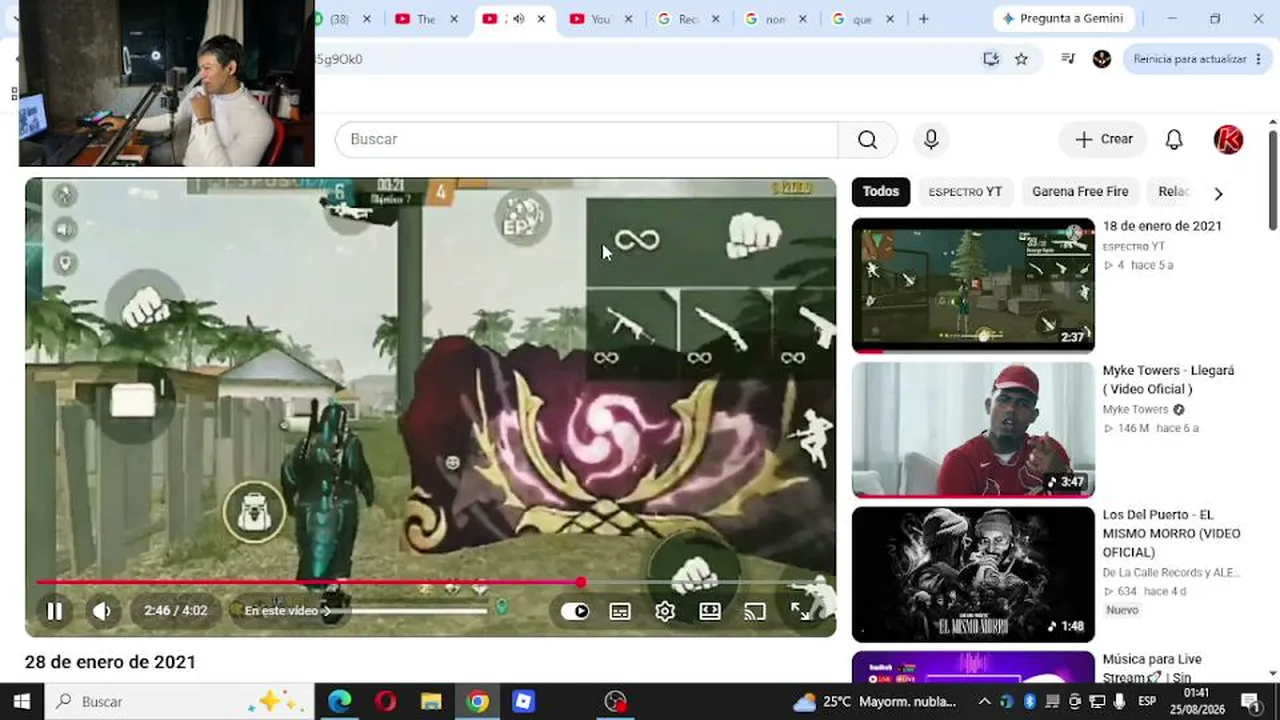This screenshot has height=720, width=1280.
Task: Open Opera browser from the taskbar
Action: tap(385, 702)
